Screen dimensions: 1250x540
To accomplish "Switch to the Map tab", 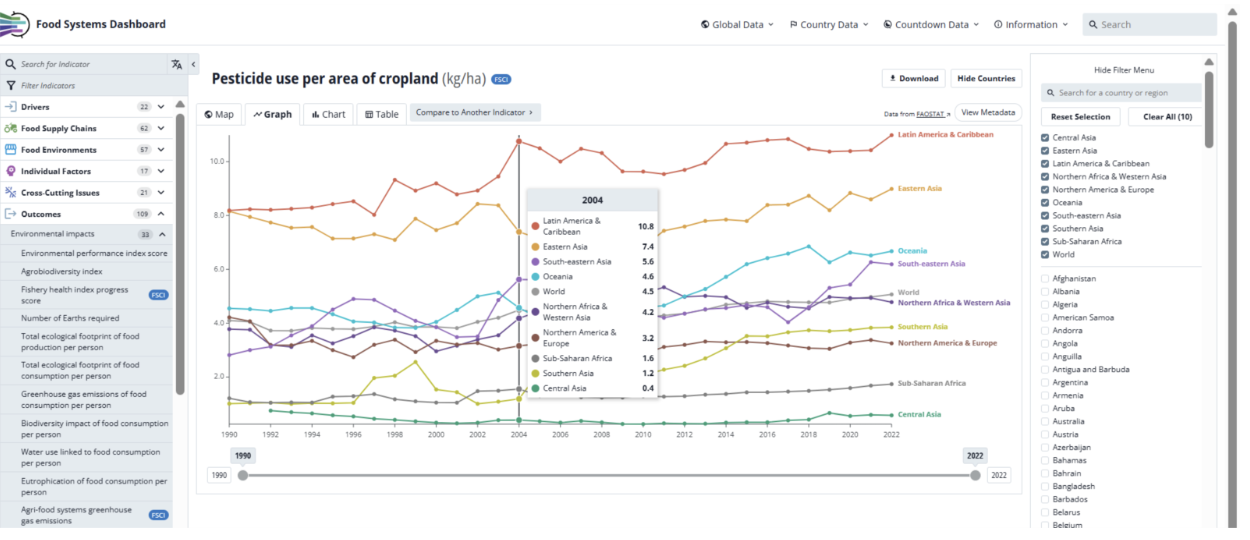I will pos(219,114).
